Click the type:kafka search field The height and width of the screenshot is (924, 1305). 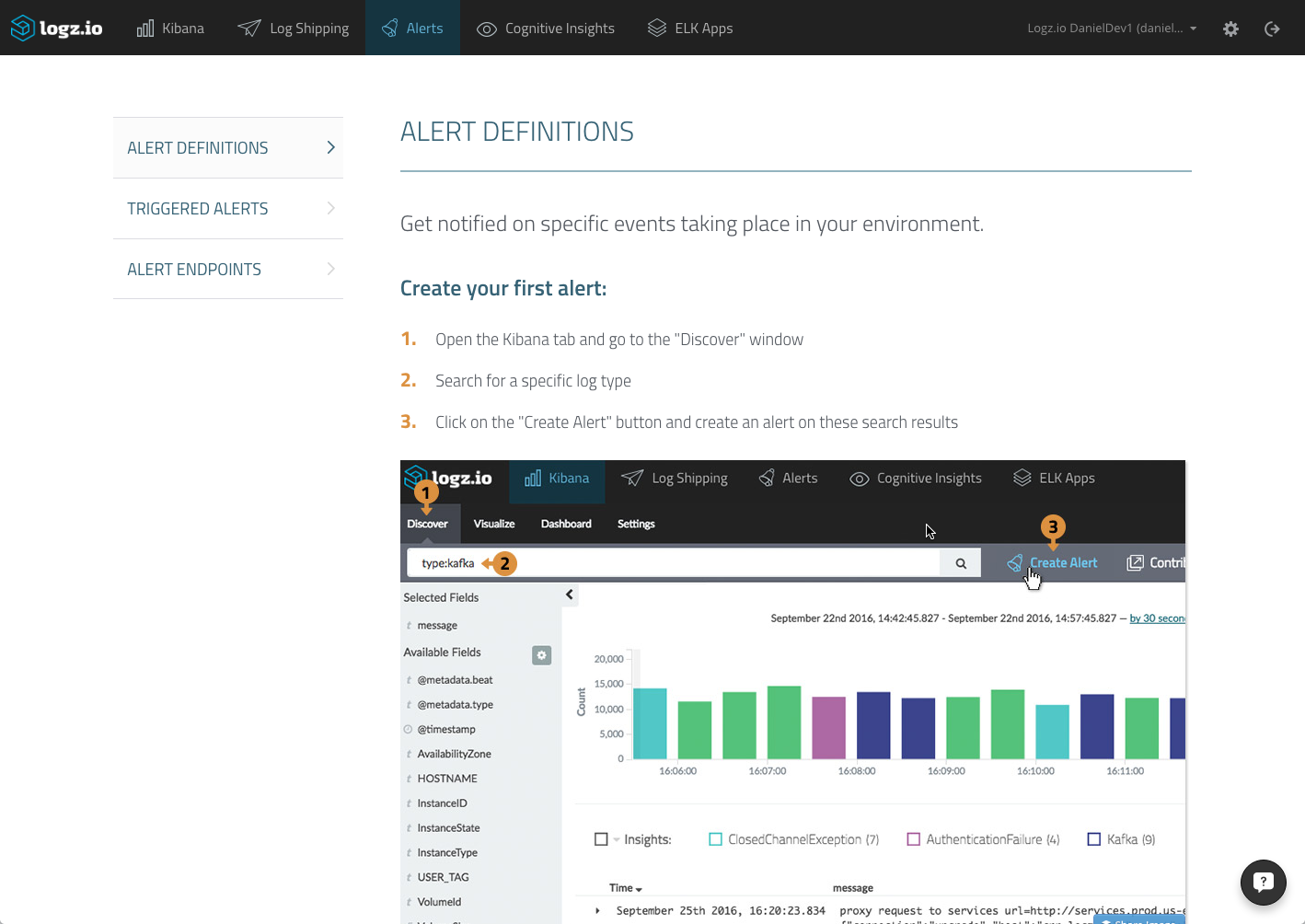point(673,562)
